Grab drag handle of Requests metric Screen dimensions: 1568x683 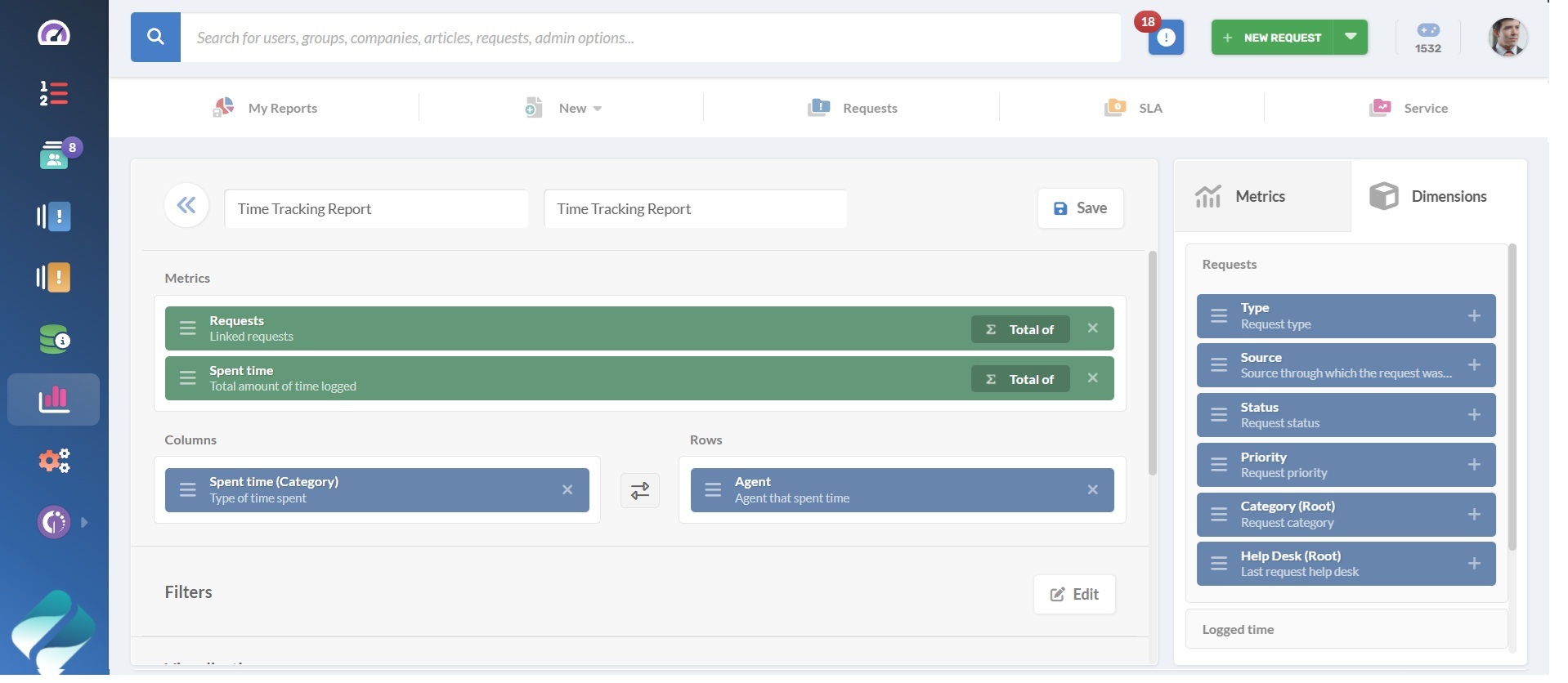188,328
